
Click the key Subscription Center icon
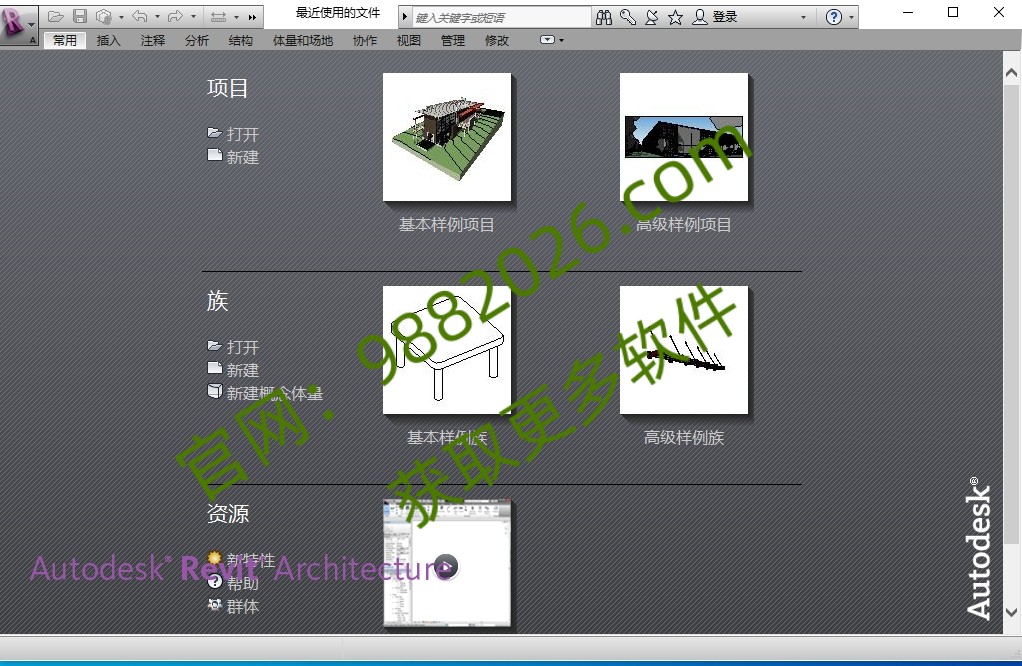click(x=628, y=18)
